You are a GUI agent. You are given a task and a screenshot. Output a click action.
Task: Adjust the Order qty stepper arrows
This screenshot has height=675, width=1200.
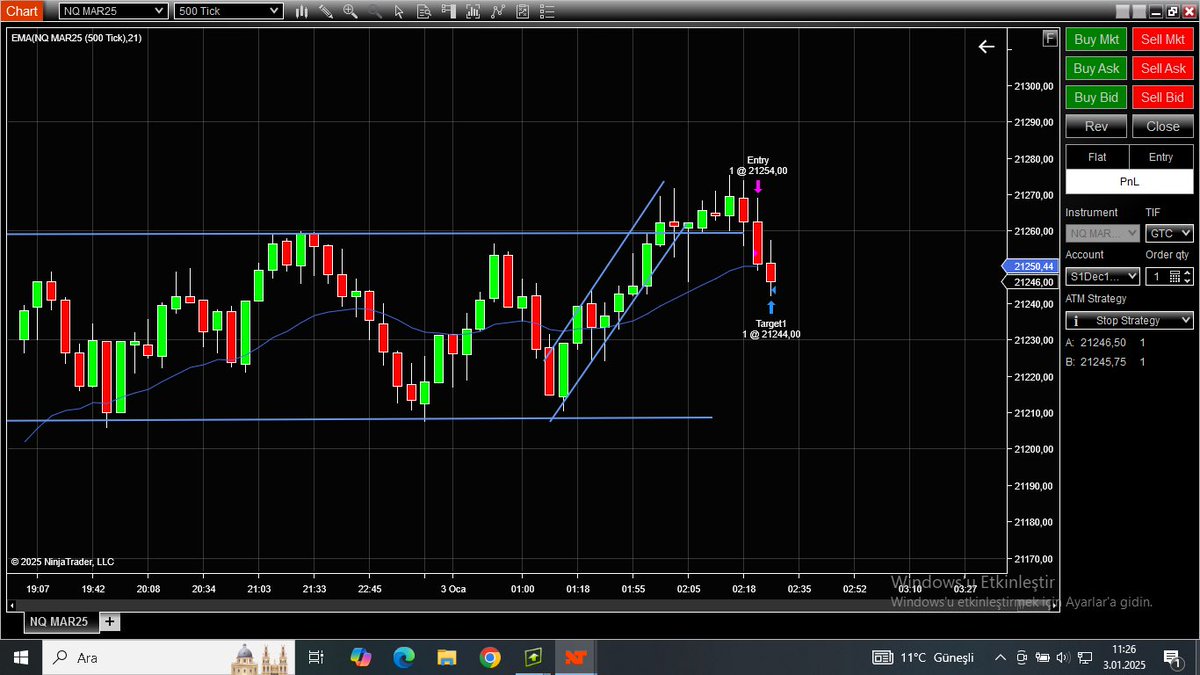[x=1187, y=276]
